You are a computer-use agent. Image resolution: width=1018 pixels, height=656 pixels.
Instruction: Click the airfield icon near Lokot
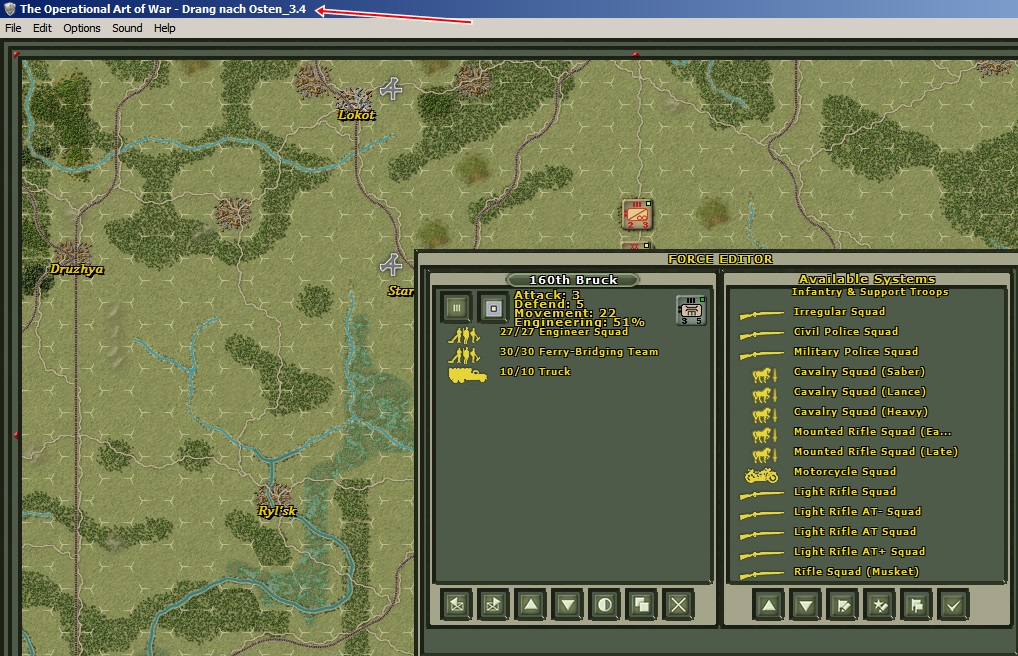391,88
